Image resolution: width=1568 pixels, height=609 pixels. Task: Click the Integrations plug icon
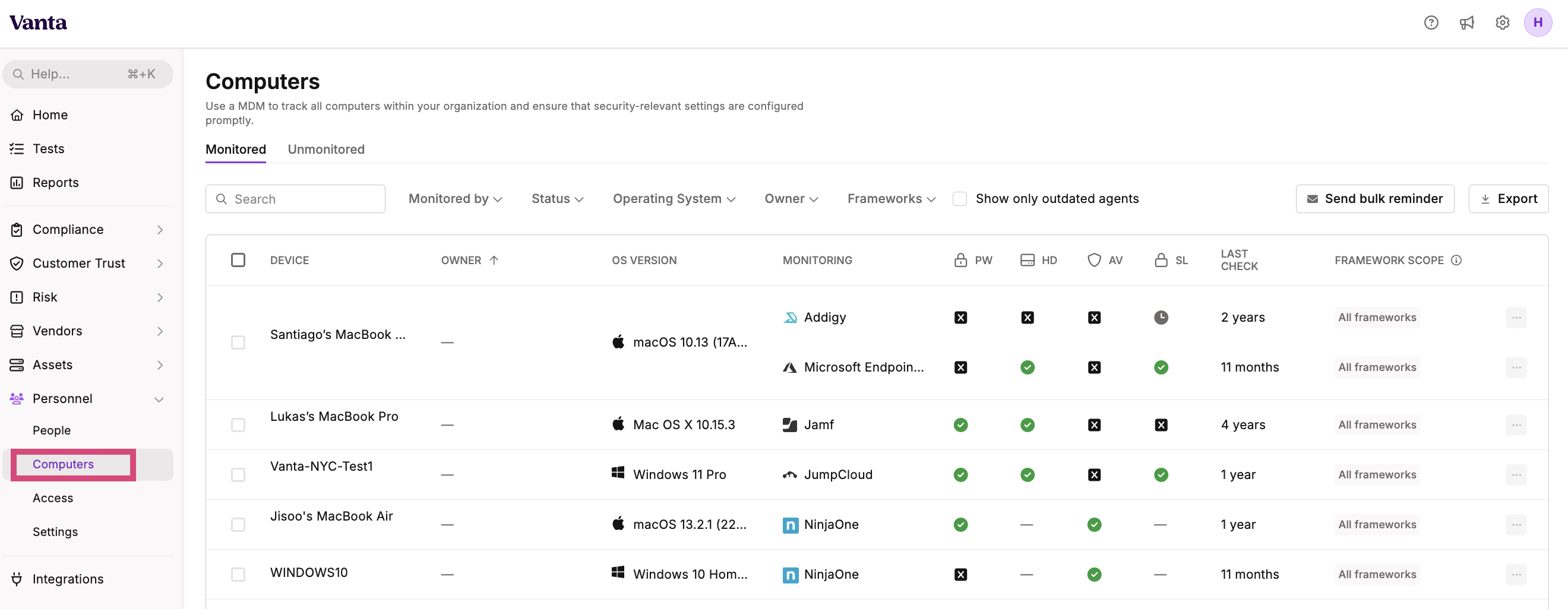coord(17,579)
